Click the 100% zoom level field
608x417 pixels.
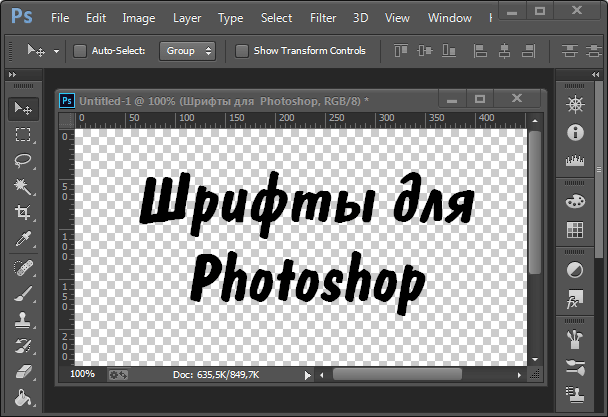click(x=83, y=374)
